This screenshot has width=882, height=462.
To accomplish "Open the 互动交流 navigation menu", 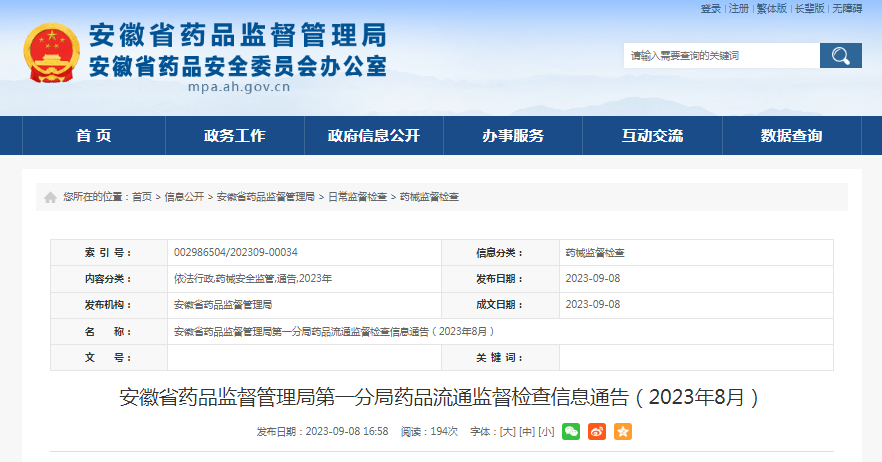I will click(x=652, y=136).
